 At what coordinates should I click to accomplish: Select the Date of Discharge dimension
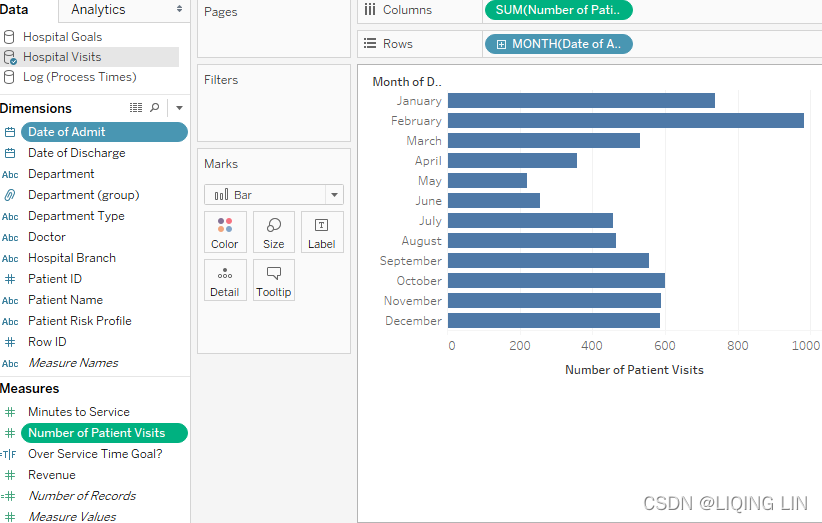[x=77, y=153]
